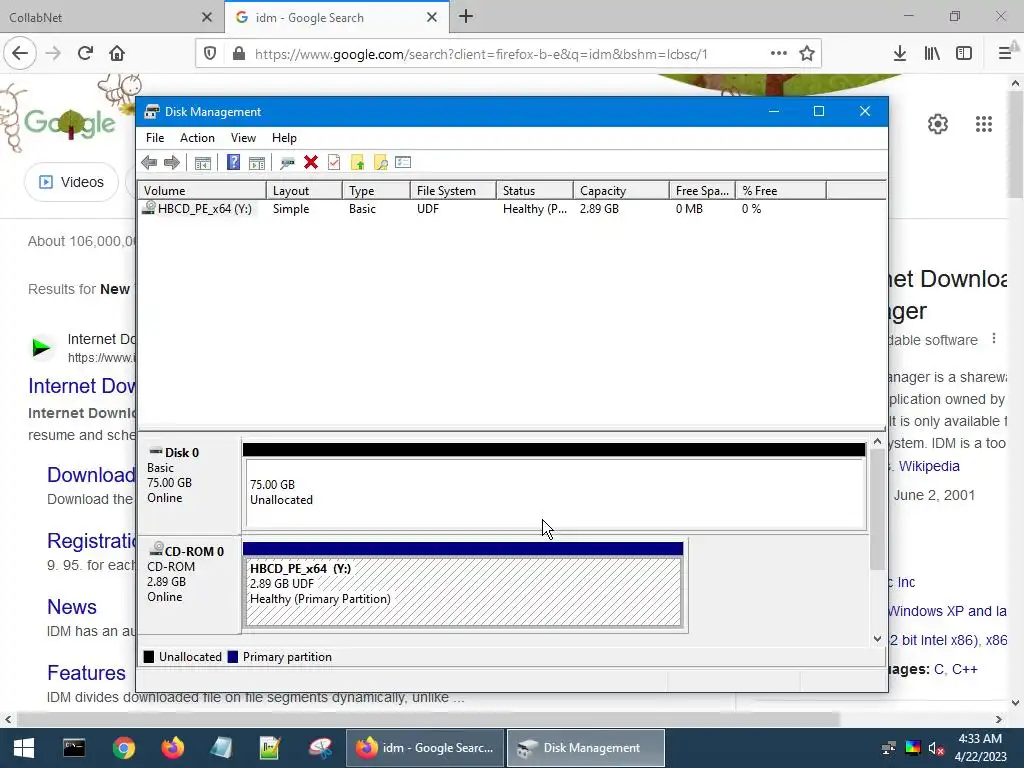Launch Chrome from the taskbar
Screen dimensions: 1024x768
click(x=123, y=748)
